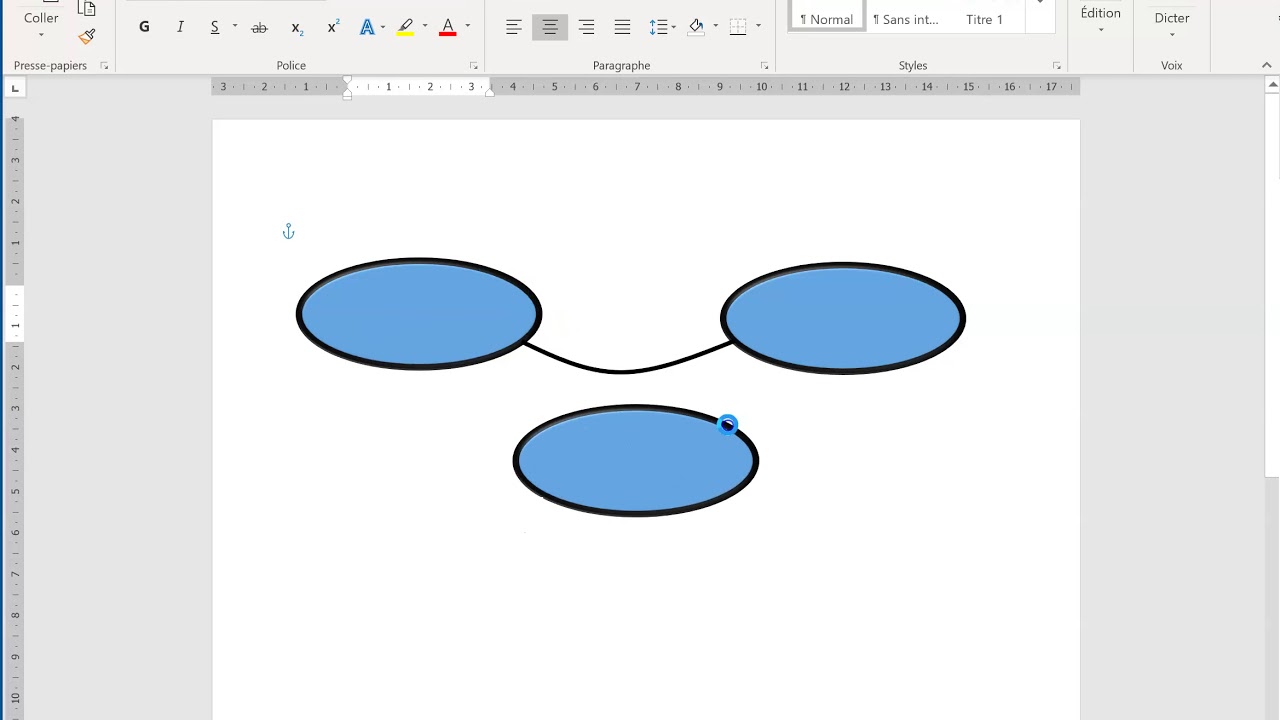
Task: Select the Format Painter brush
Action: [x=87, y=37]
